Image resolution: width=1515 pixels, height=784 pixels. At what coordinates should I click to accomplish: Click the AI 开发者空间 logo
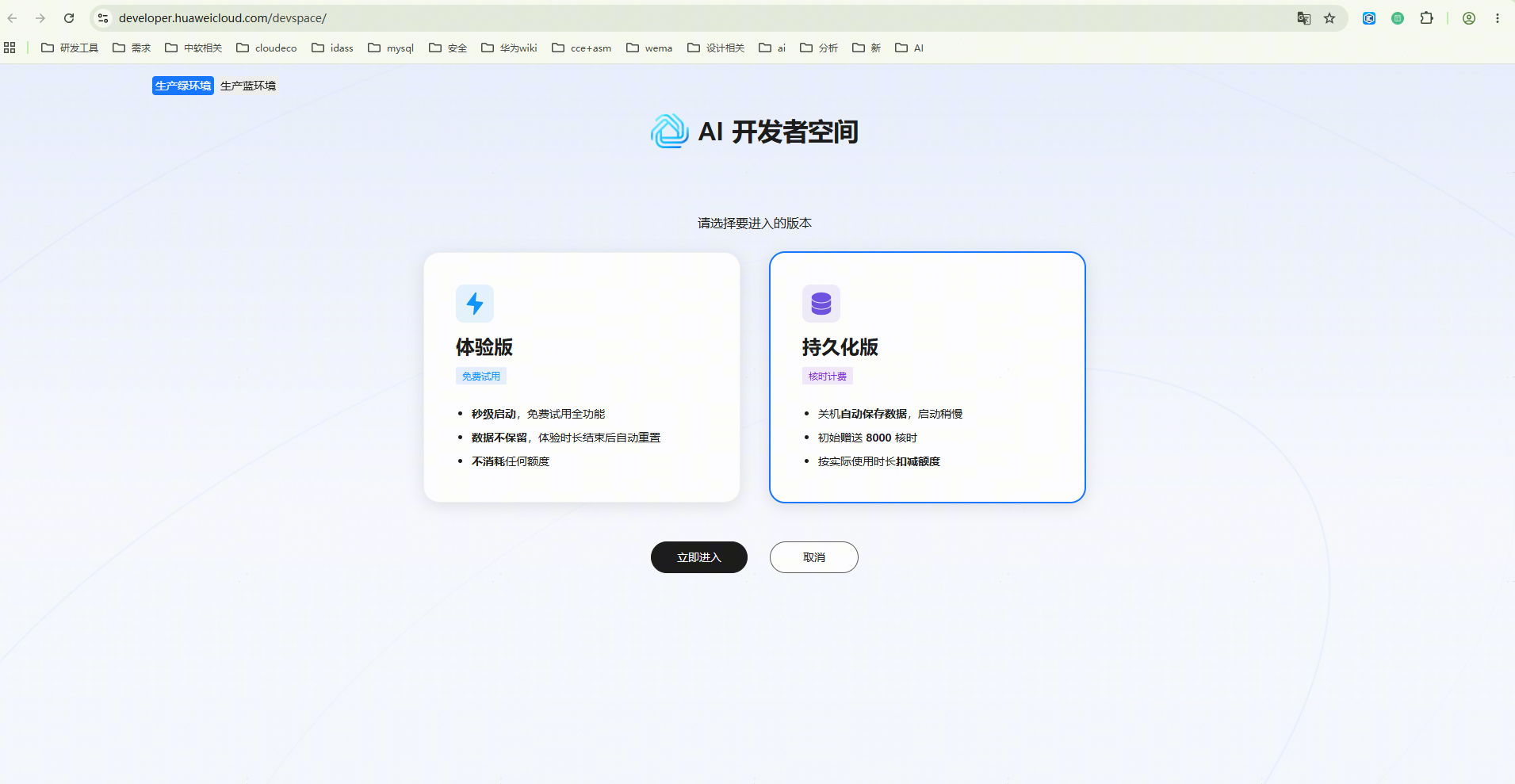tap(670, 132)
